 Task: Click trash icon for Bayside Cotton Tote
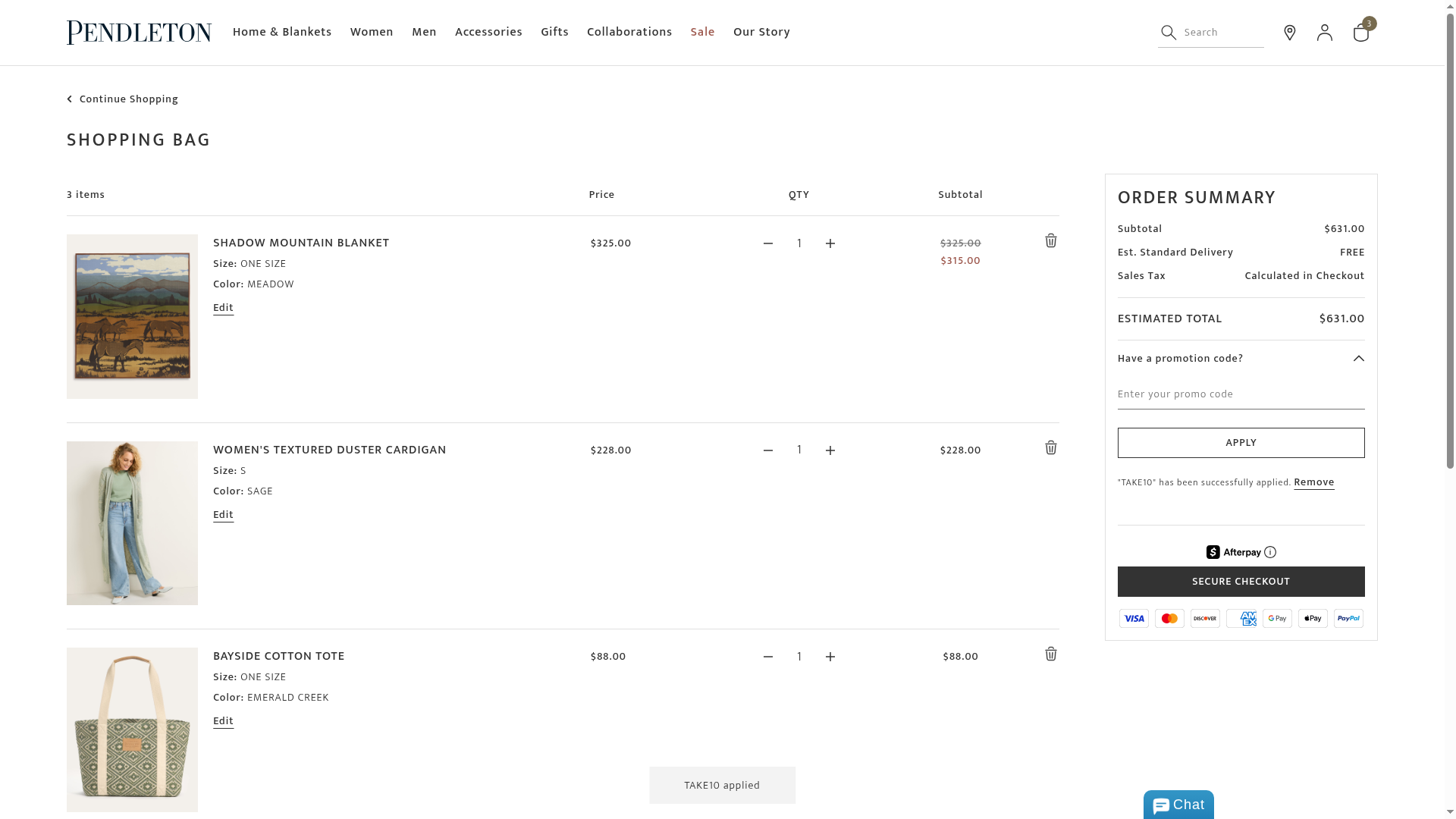[1050, 654]
